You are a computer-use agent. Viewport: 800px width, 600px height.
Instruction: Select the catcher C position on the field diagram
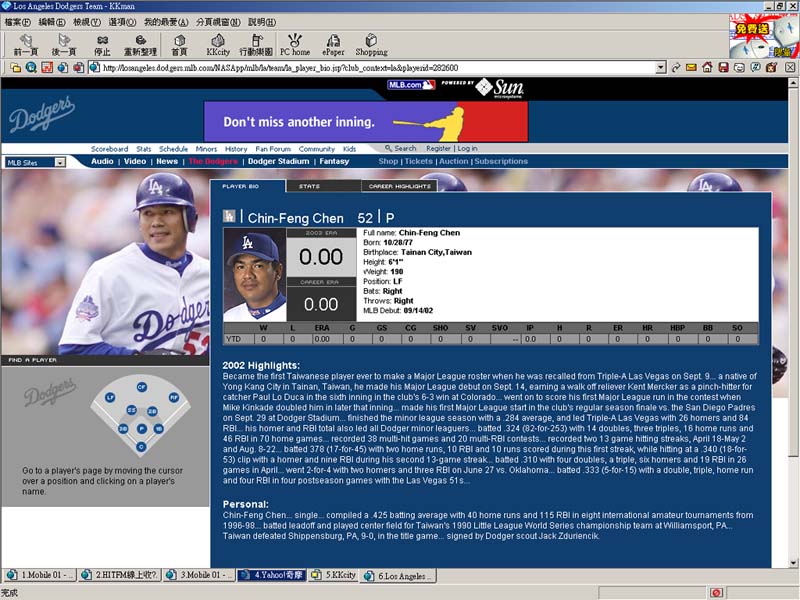(141, 447)
